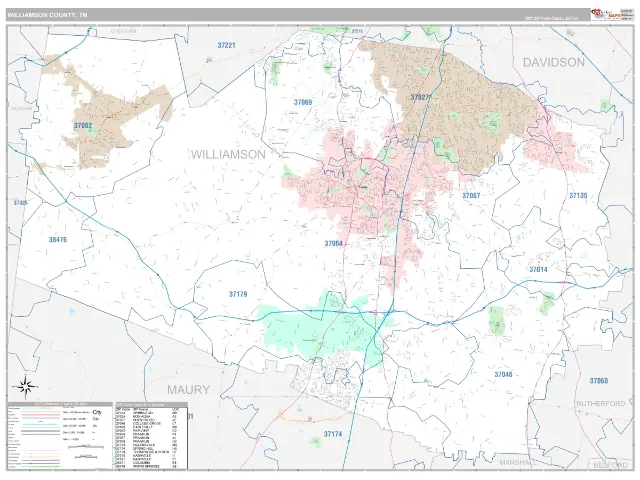This screenshot has width=640, height=480.
Task: Click the WILLIAMSON county label
Action: pyautogui.click(x=228, y=154)
